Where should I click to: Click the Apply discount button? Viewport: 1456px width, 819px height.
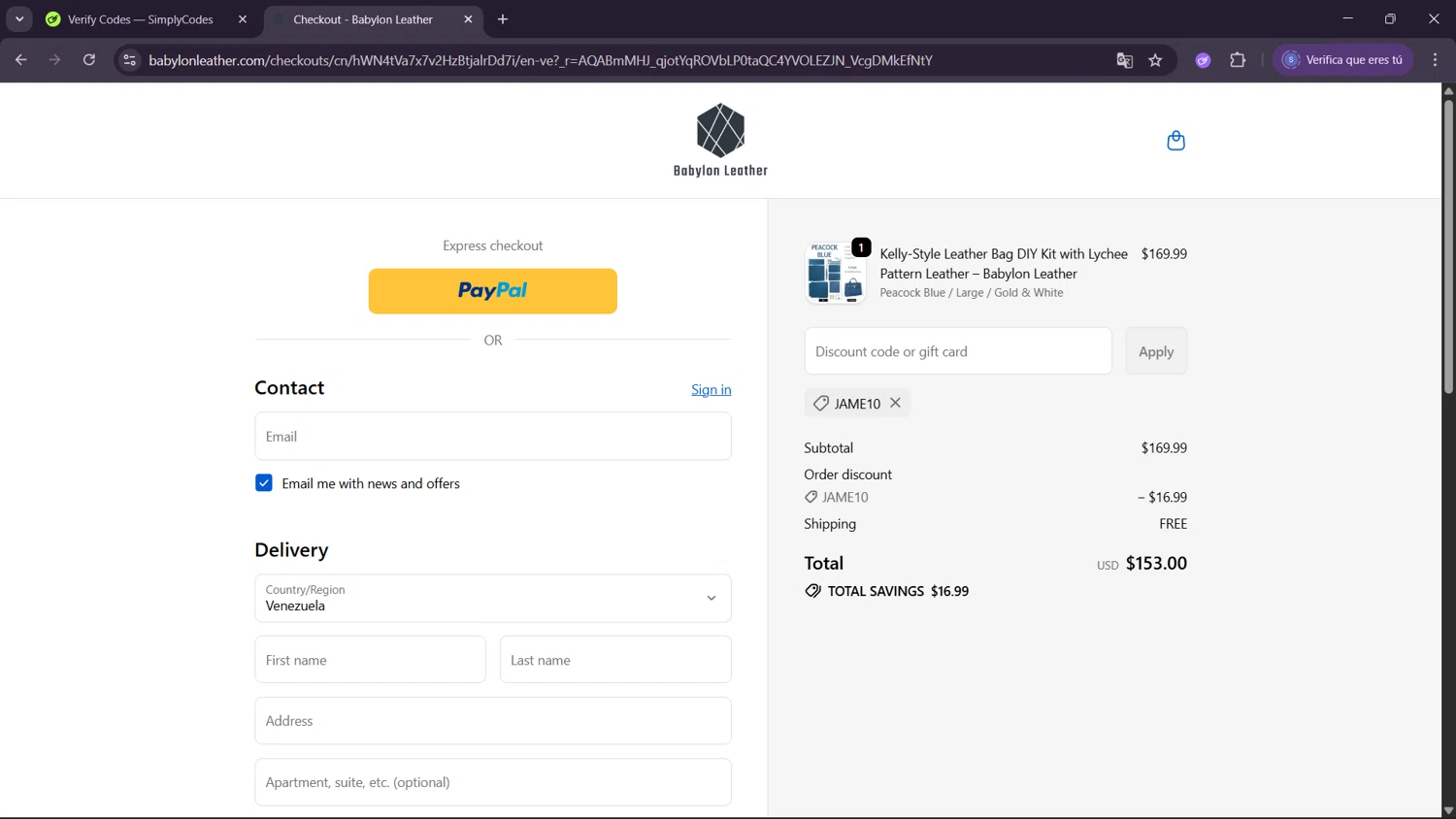click(x=1156, y=351)
